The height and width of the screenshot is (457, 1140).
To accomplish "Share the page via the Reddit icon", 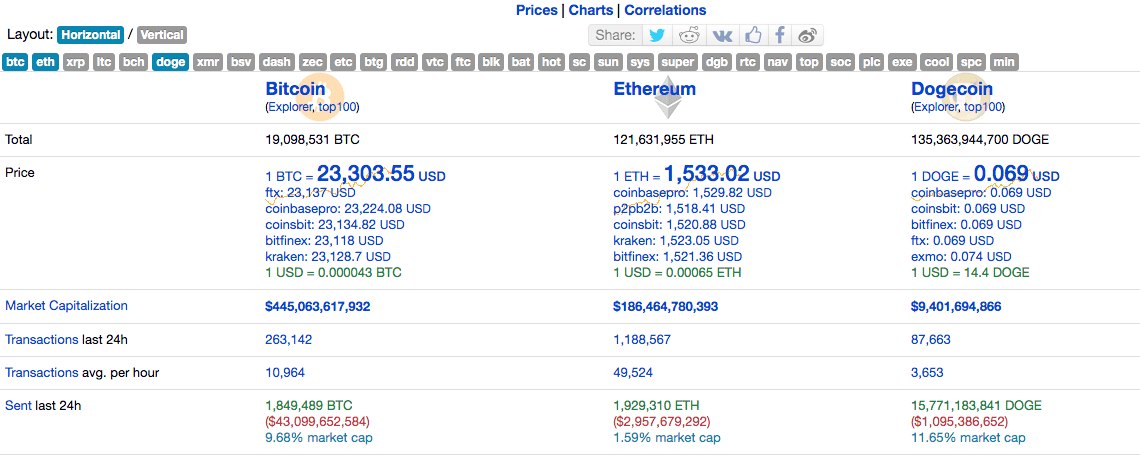I will pyautogui.click(x=688, y=35).
